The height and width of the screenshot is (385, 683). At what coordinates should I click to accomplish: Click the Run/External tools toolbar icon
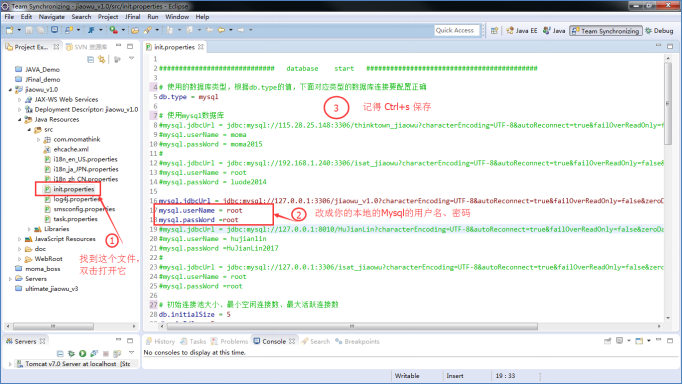point(113,30)
